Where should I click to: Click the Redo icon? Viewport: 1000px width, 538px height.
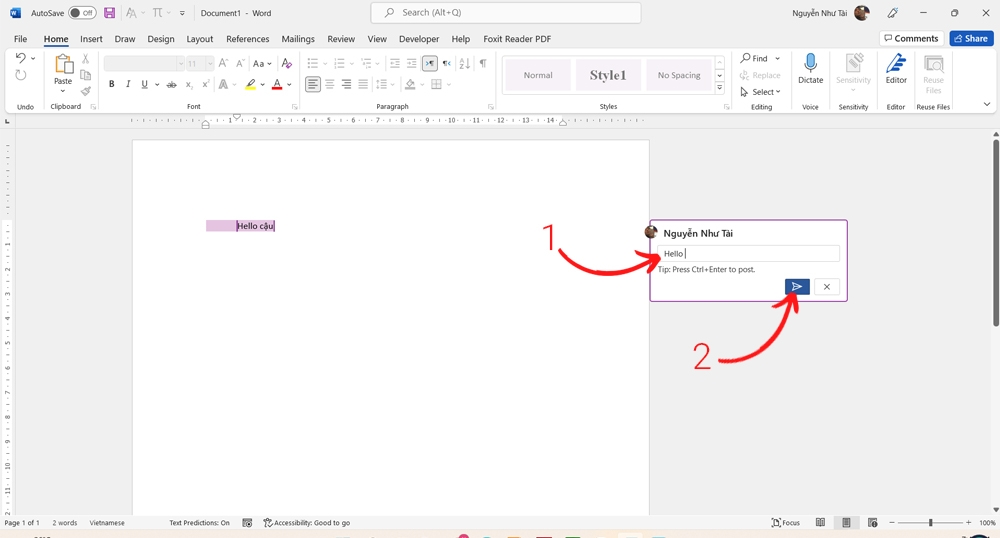point(20,75)
